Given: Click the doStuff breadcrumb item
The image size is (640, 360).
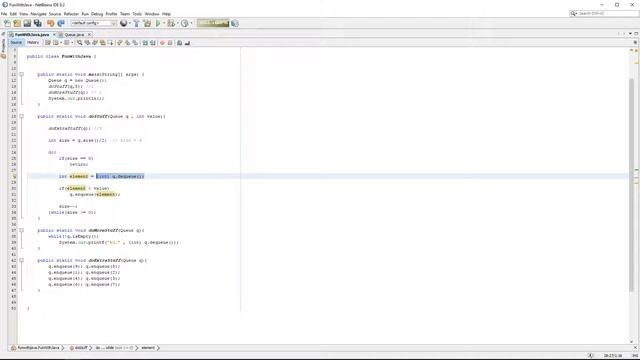Looking at the screenshot, I should tap(79, 348).
